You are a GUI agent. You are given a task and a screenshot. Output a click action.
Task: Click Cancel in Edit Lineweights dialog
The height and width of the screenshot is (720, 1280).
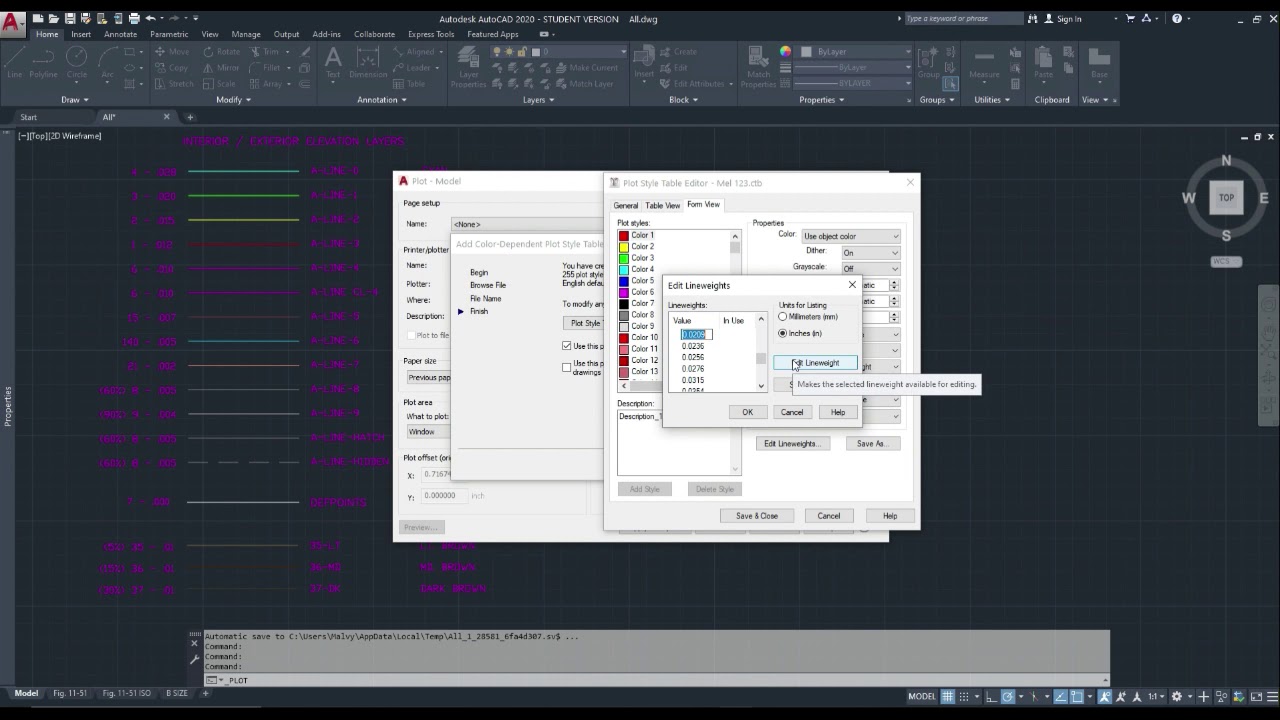(791, 412)
